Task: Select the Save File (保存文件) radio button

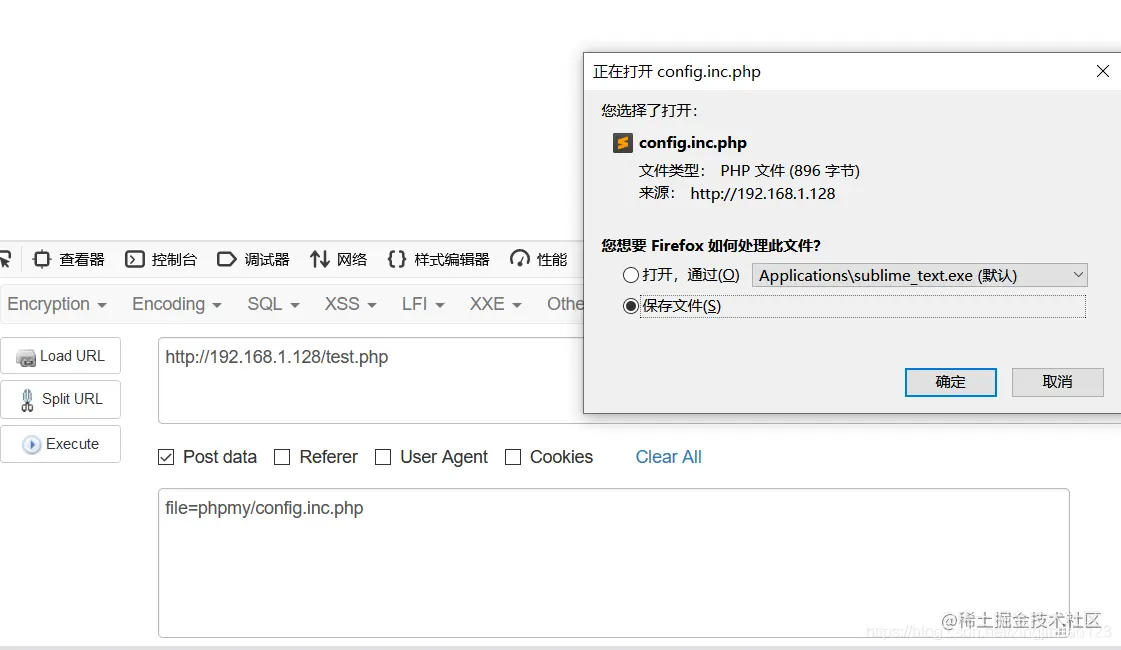Action: (631, 306)
